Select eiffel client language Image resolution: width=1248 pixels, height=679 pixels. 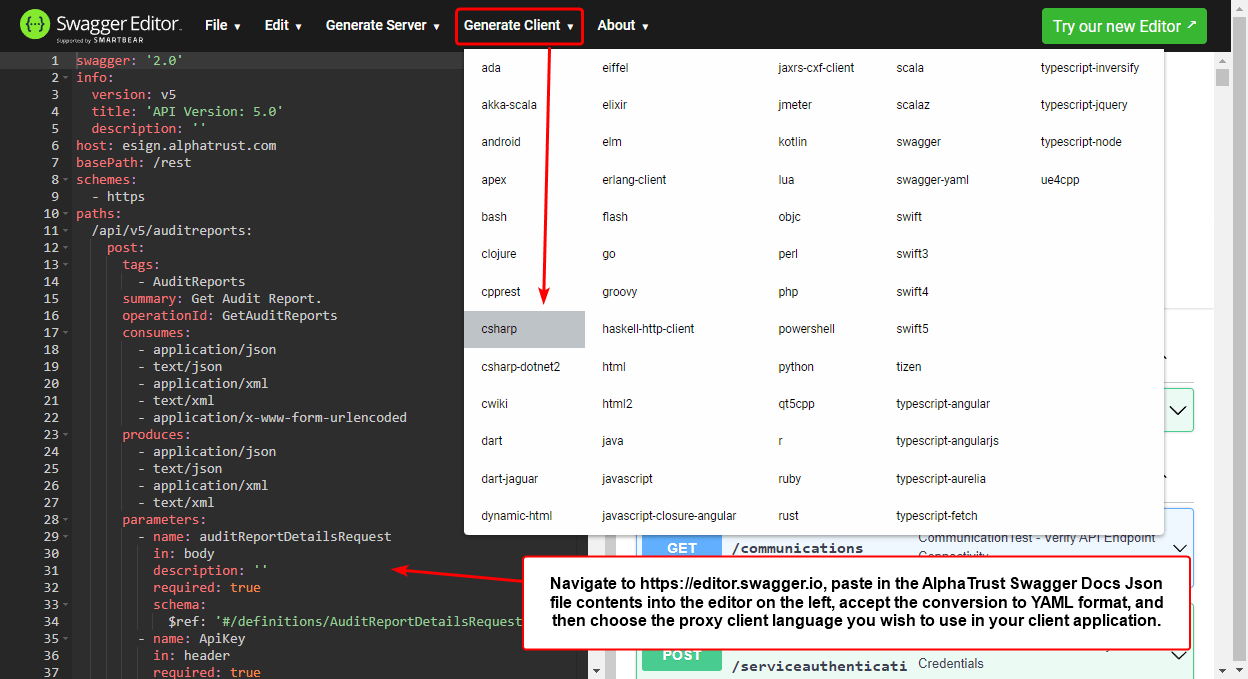[615, 68]
